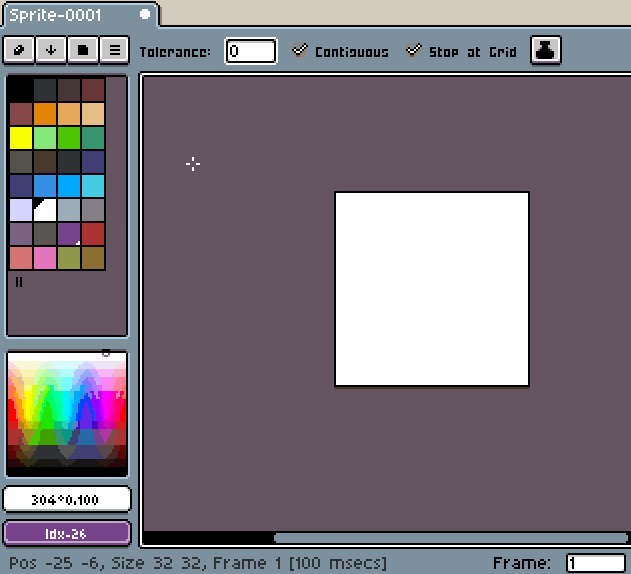Pick the cyan palette swatch

pos(93,186)
